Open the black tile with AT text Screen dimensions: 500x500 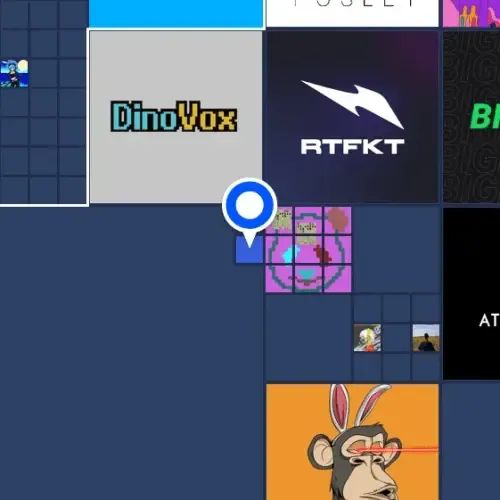(471, 293)
